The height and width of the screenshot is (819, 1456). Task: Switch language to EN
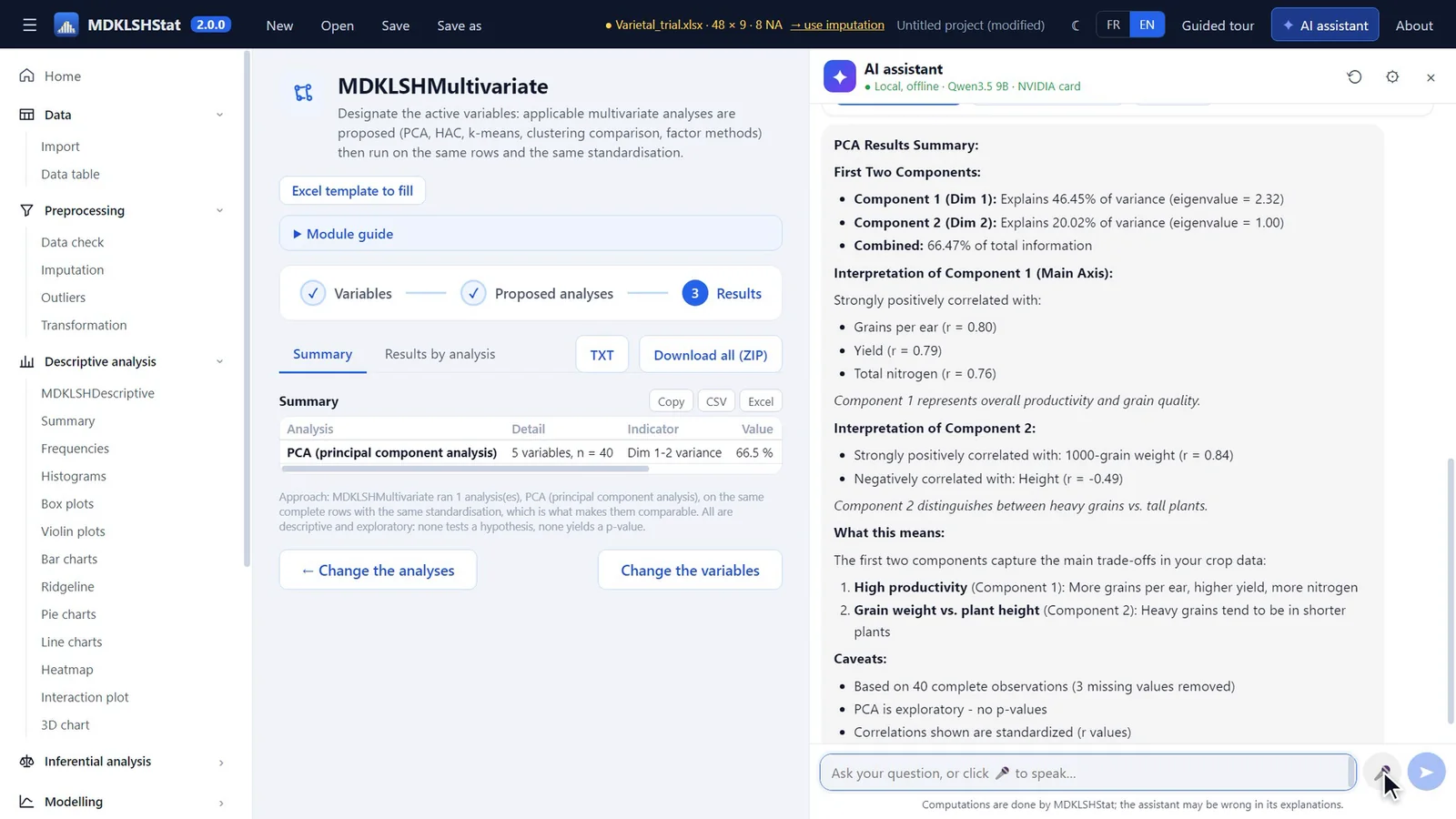pyautogui.click(x=1147, y=25)
